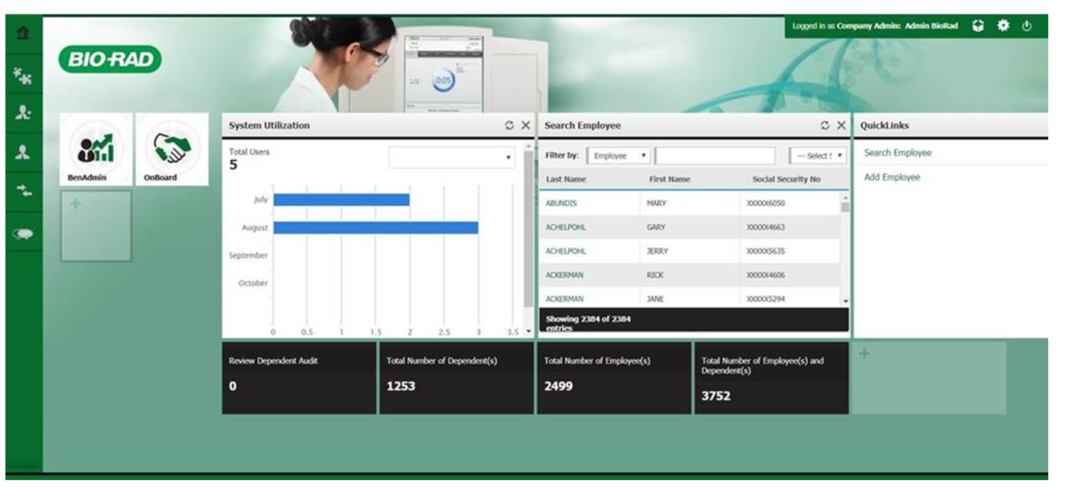The image size is (1078, 504).
Task: Click the Add Employee quick link
Action: (x=892, y=178)
